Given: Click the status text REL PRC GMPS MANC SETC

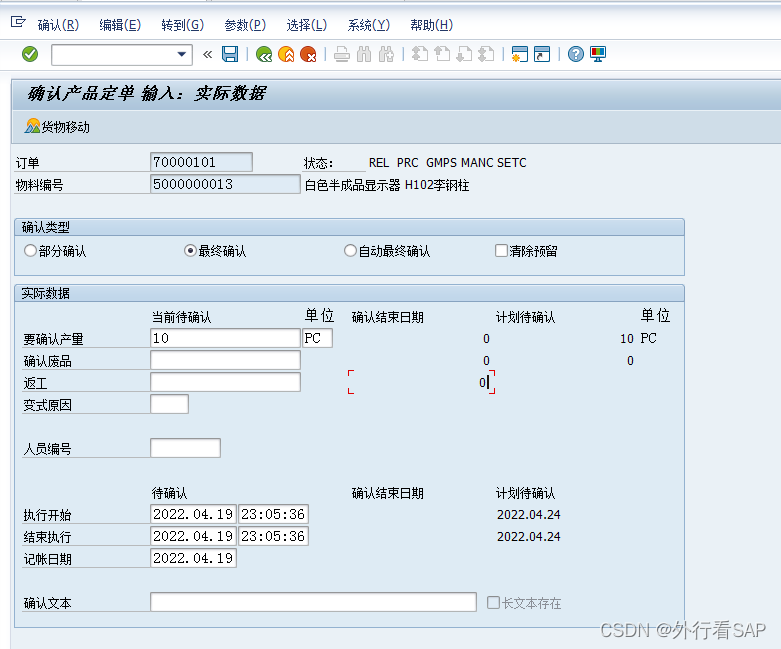Looking at the screenshot, I should 447,163.
